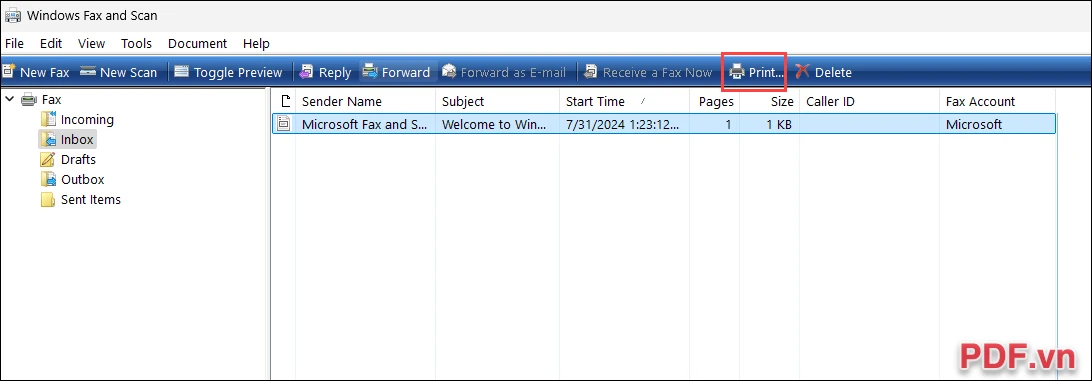The width and height of the screenshot is (1092, 381).
Task: Open the View menu
Action: pos(91,43)
